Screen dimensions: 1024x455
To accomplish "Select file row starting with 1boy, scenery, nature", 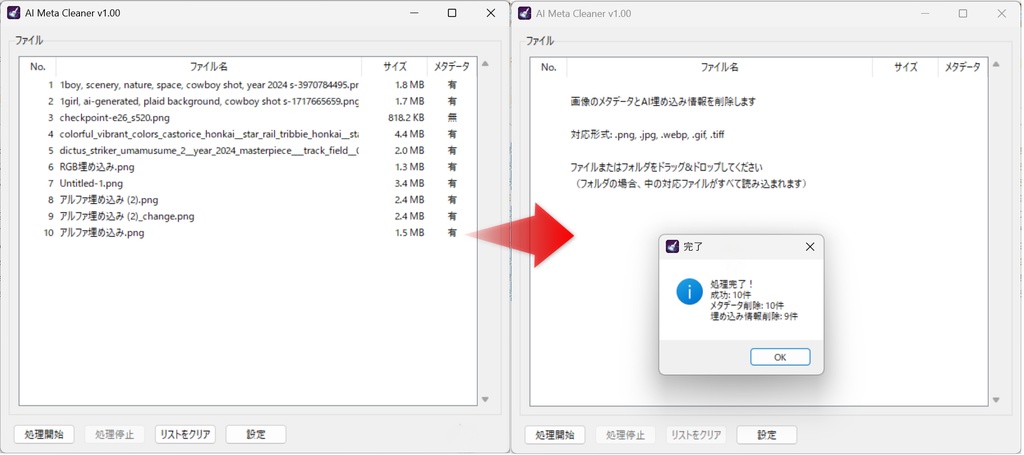I will coord(249,85).
